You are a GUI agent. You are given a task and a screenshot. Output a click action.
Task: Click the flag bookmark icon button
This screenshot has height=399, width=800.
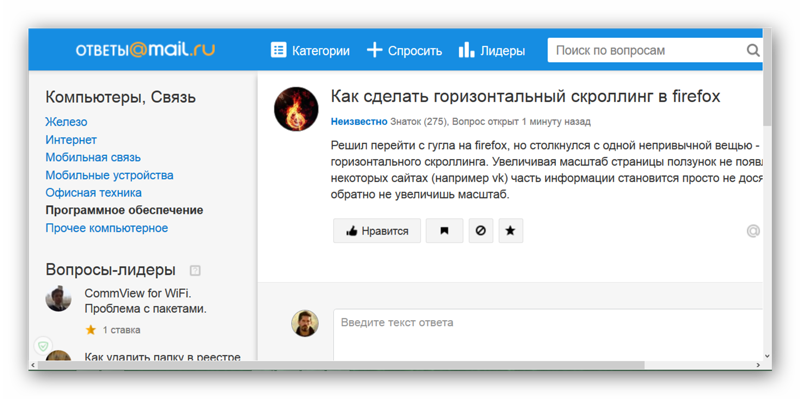[x=444, y=231]
